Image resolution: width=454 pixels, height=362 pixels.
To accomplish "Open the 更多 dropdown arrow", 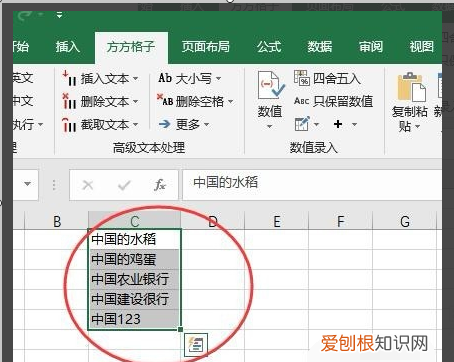I will (x=206, y=125).
